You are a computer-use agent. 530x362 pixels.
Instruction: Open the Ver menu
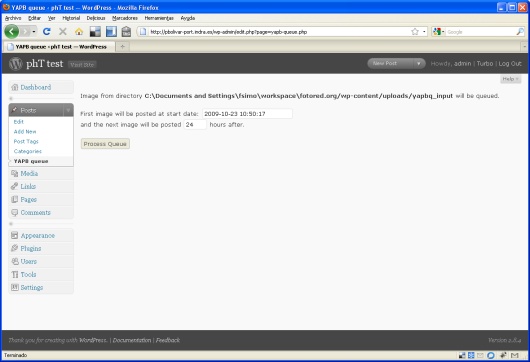pyautogui.click(x=51, y=18)
